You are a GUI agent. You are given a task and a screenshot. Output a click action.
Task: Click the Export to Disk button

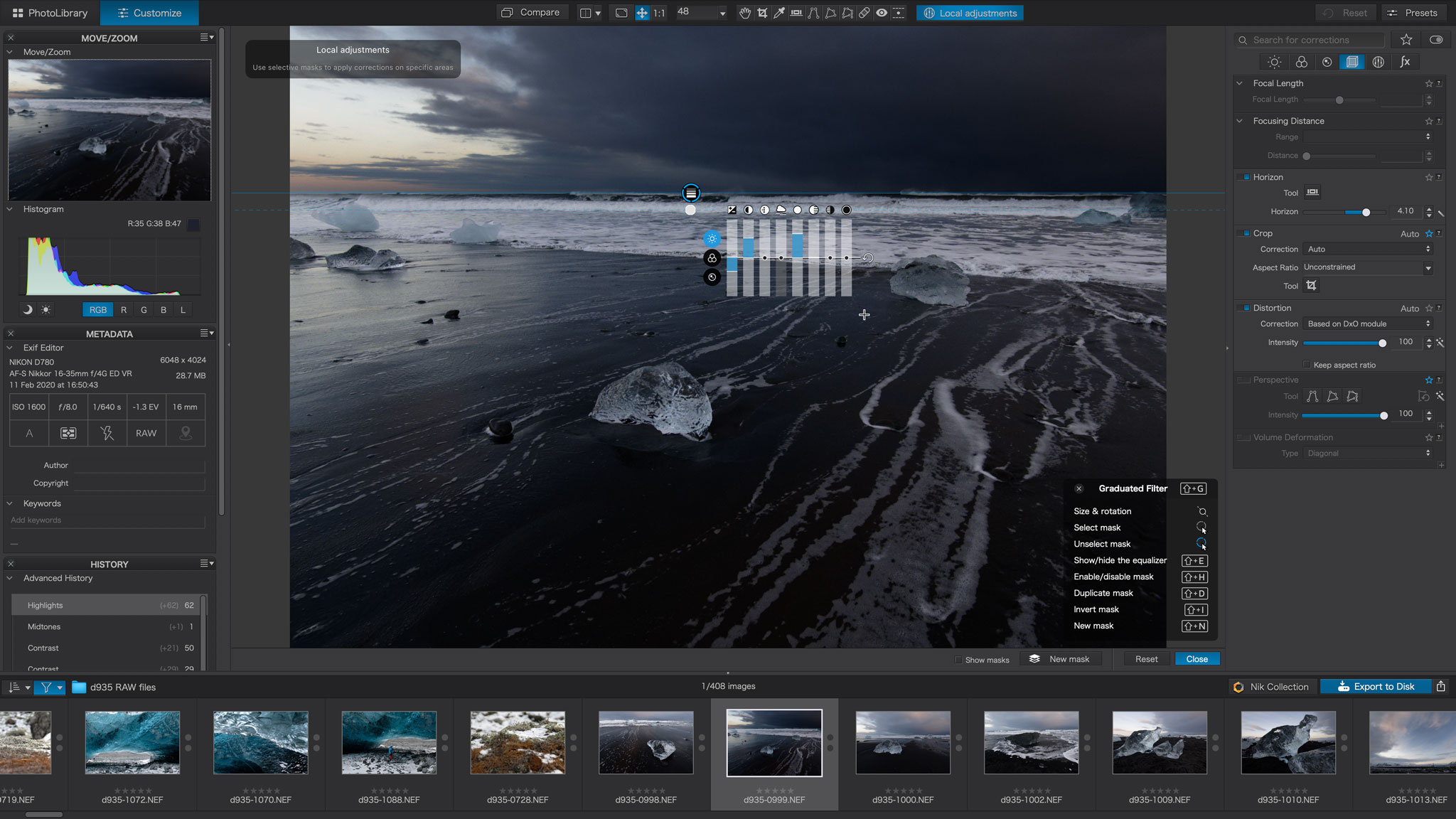[x=1375, y=686]
